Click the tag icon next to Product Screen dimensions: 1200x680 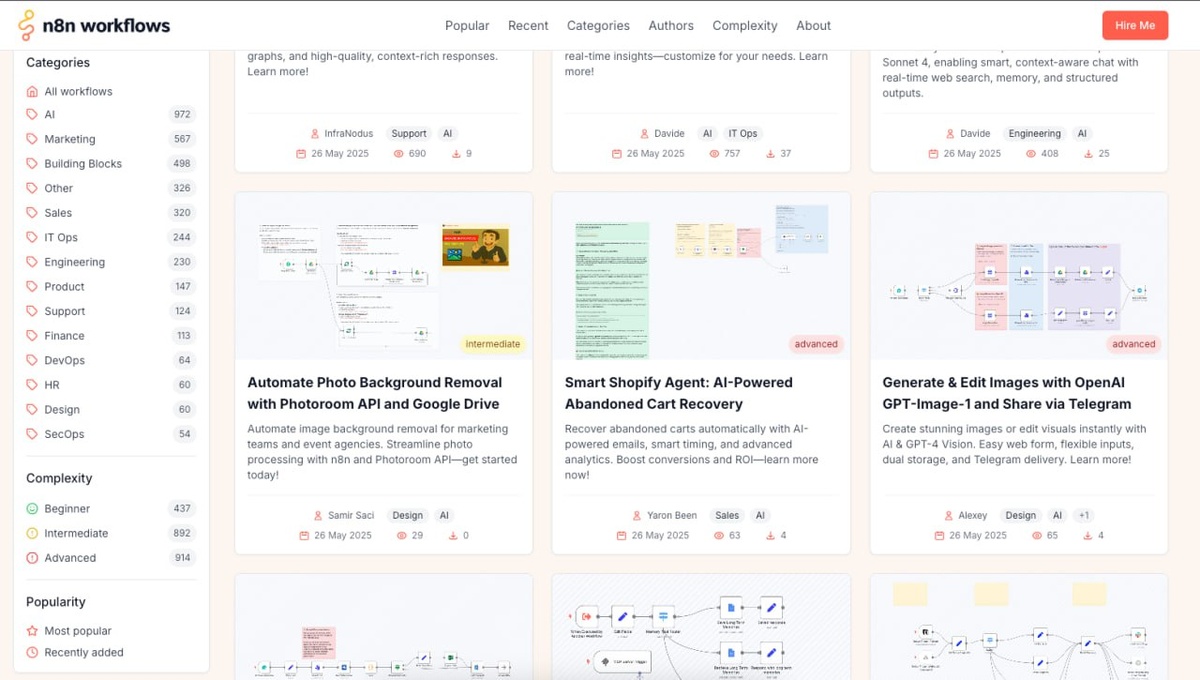(x=33, y=287)
